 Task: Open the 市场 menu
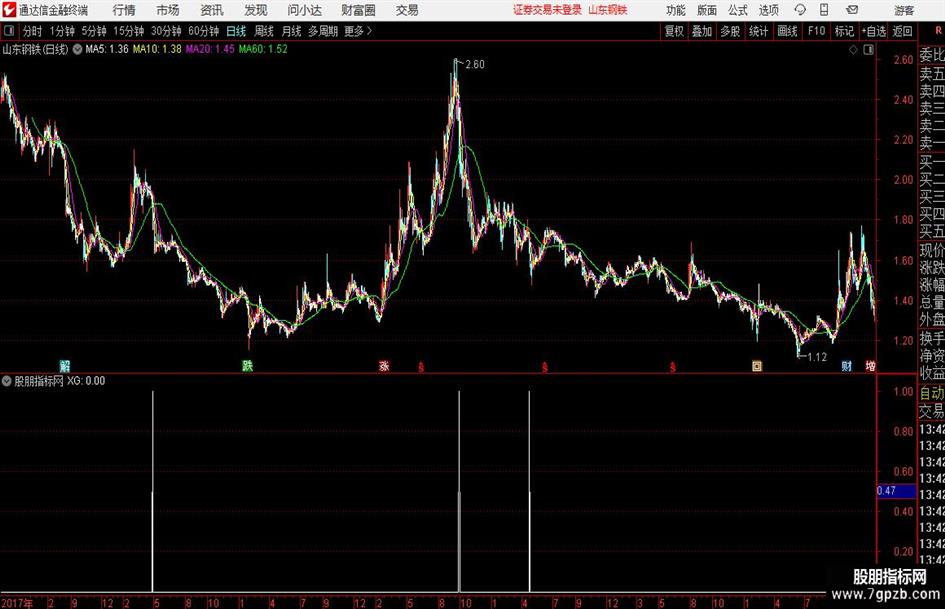(168, 10)
